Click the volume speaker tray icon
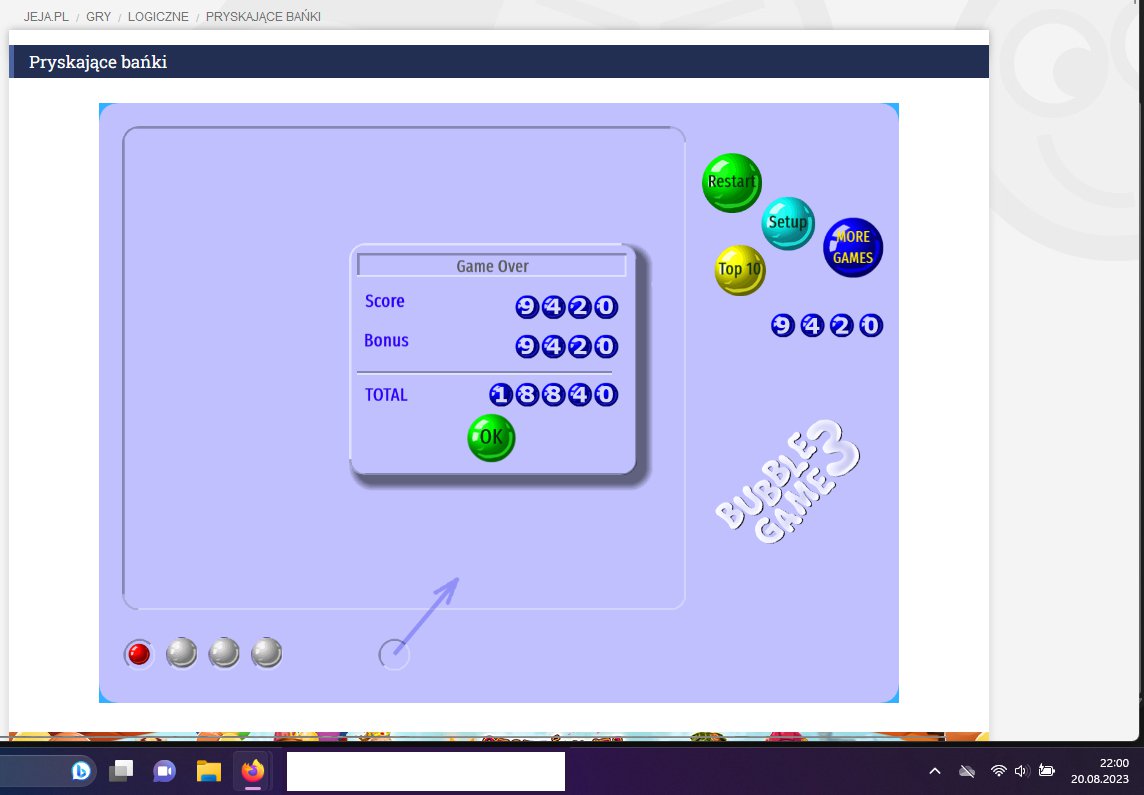Screen dimensions: 1144x795 coord(1021,771)
